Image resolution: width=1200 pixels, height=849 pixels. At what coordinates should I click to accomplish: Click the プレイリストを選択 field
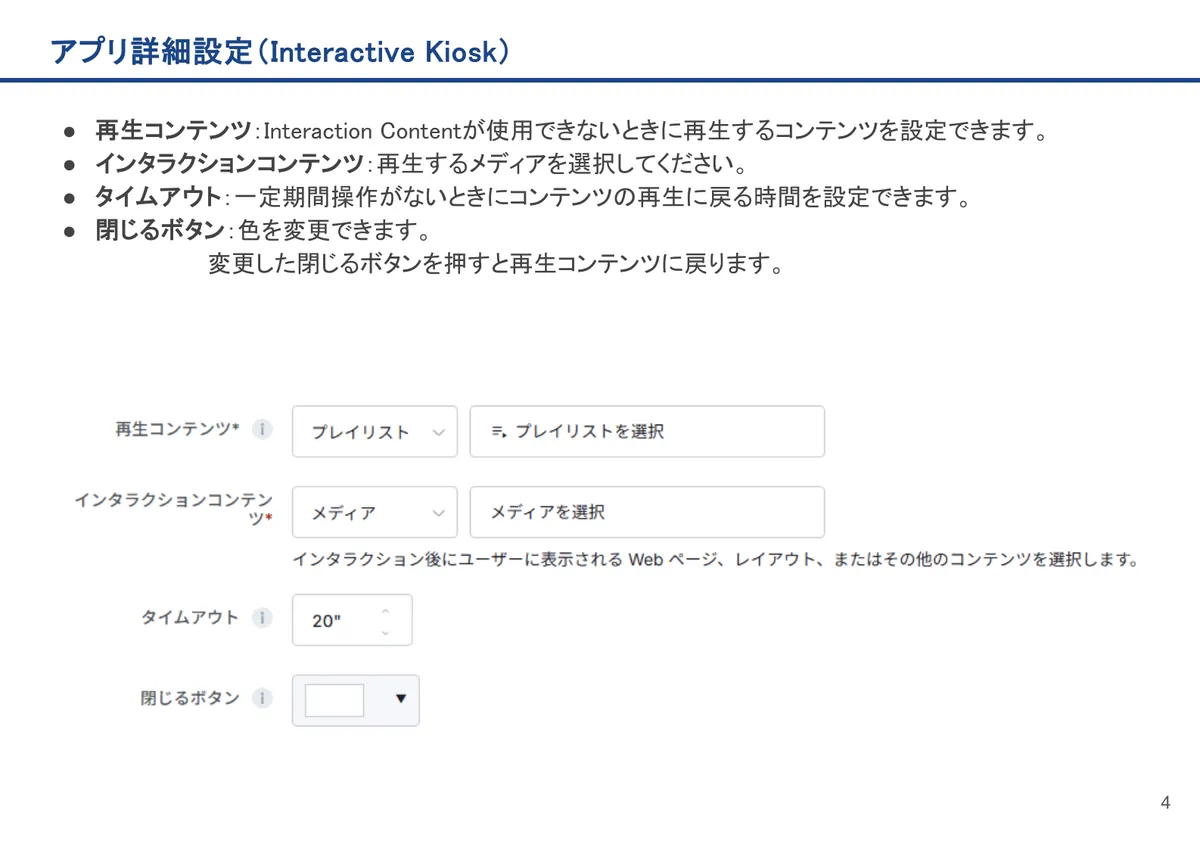click(x=647, y=432)
